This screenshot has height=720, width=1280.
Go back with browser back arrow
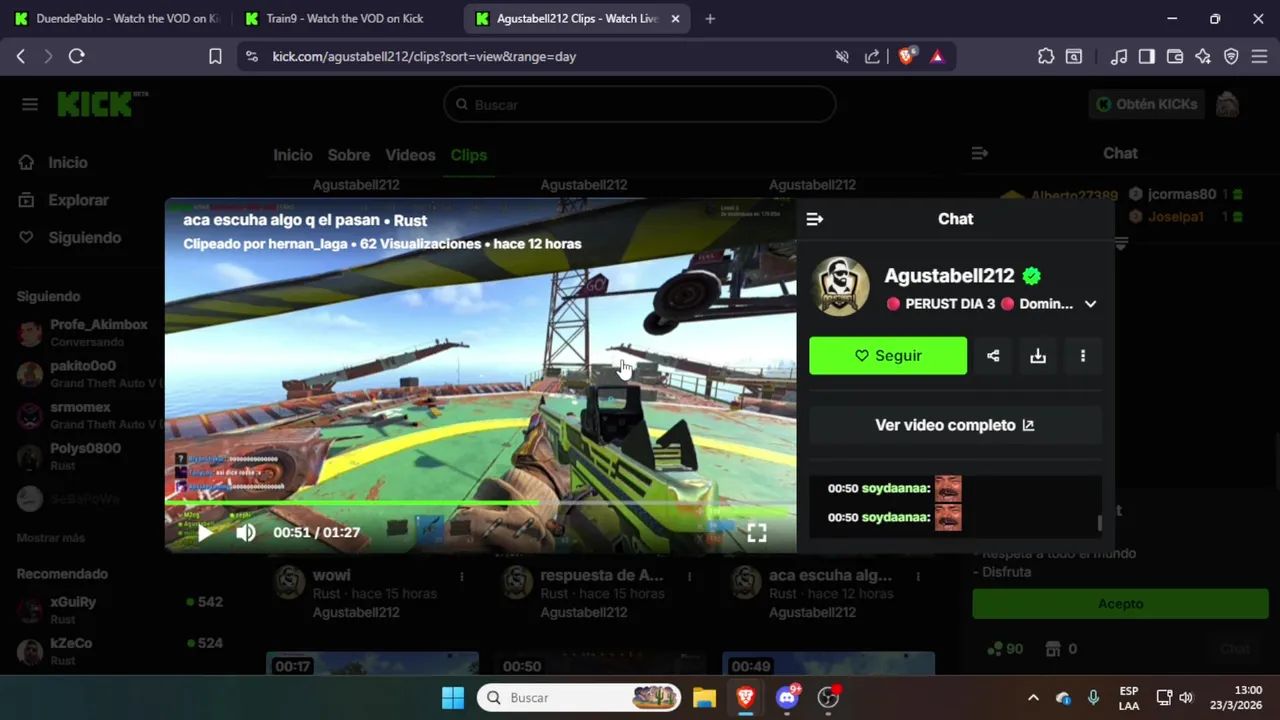pos(21,57)
